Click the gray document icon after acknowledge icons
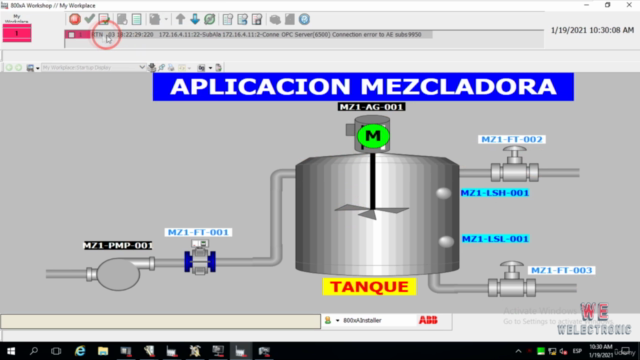 122,19
